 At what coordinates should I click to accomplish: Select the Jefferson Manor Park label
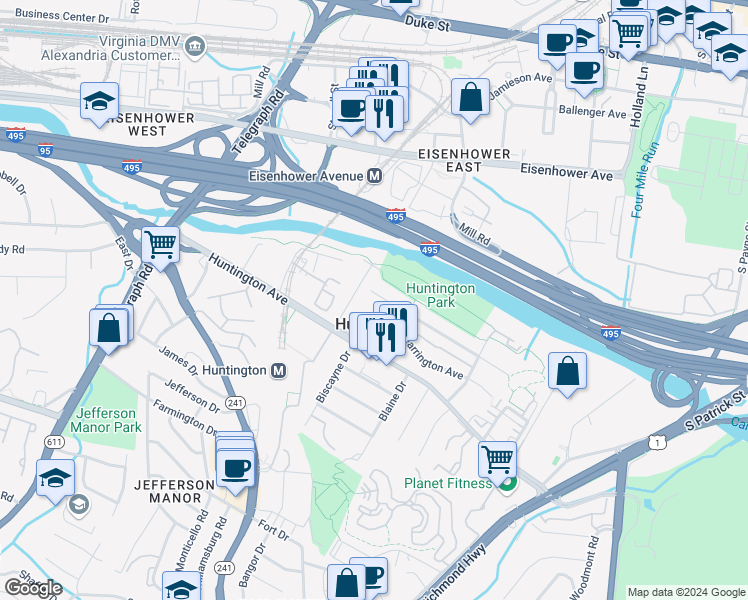click(106, 420)
